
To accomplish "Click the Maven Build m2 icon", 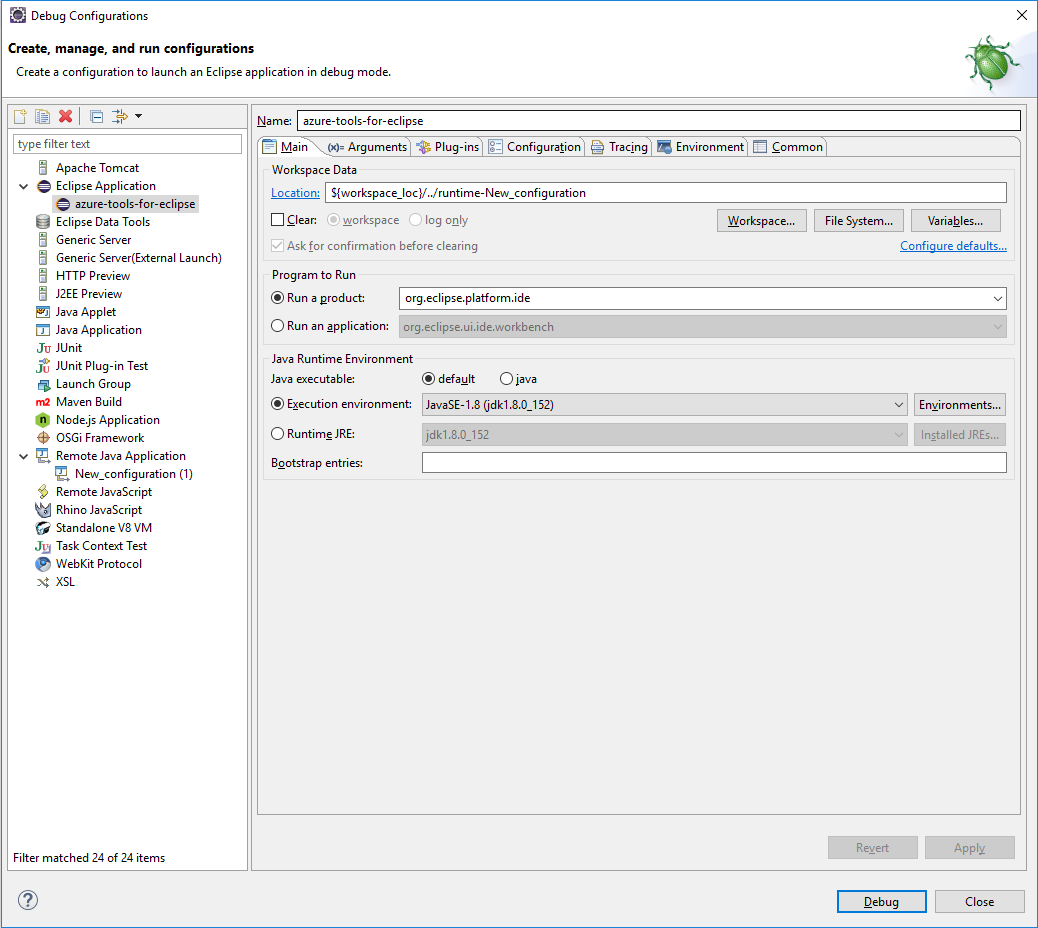I will (x=43, y=402).
